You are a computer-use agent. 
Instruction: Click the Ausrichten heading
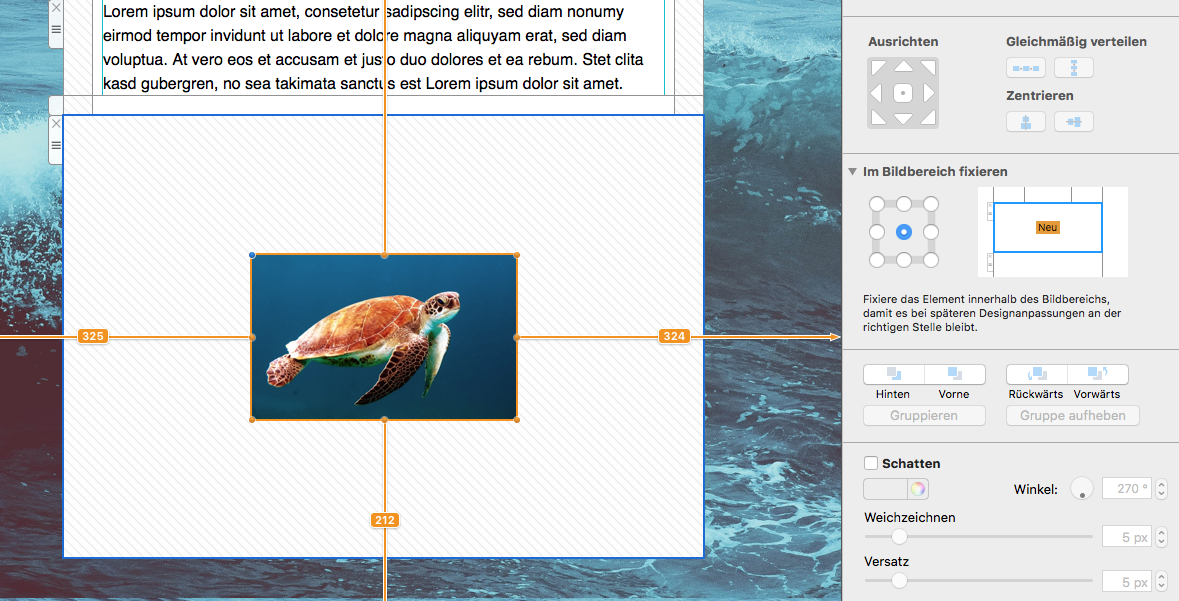click(x=903, y=41)
